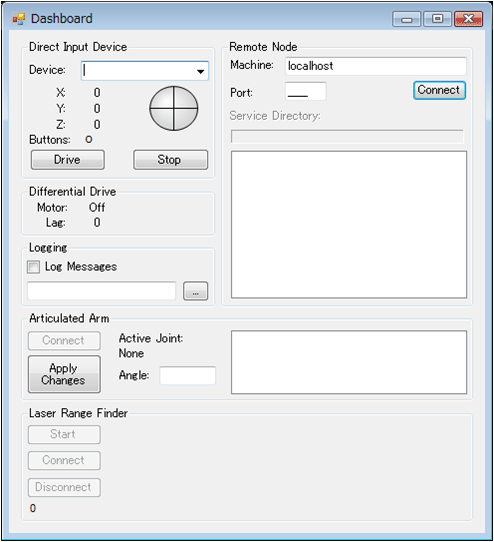Click the Dashboard app icon in title bar

pos(19,19)
